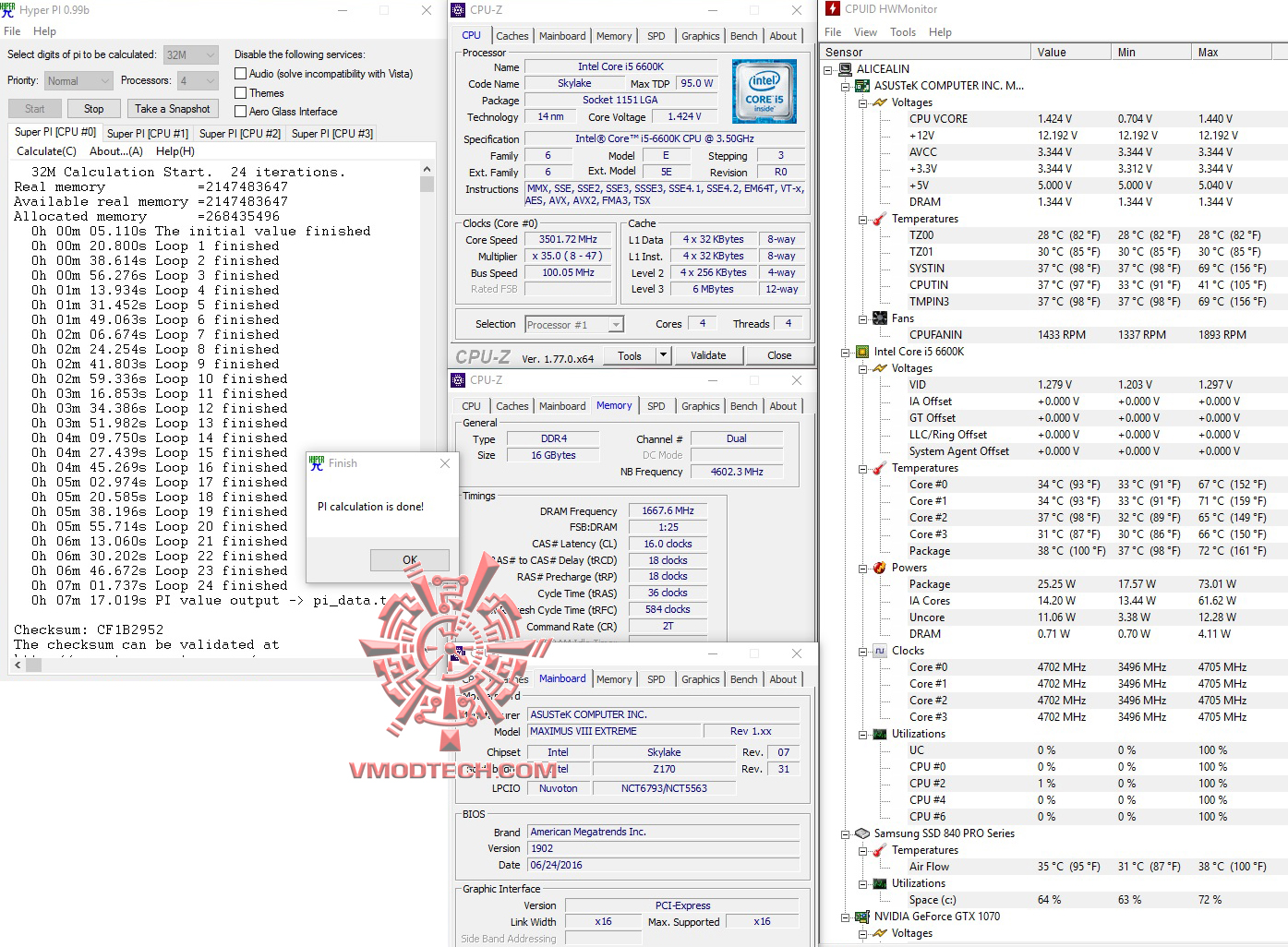Open the pi digits dropdown showing 32M
Screen dimensions: 1288x947
pos(191,55)
